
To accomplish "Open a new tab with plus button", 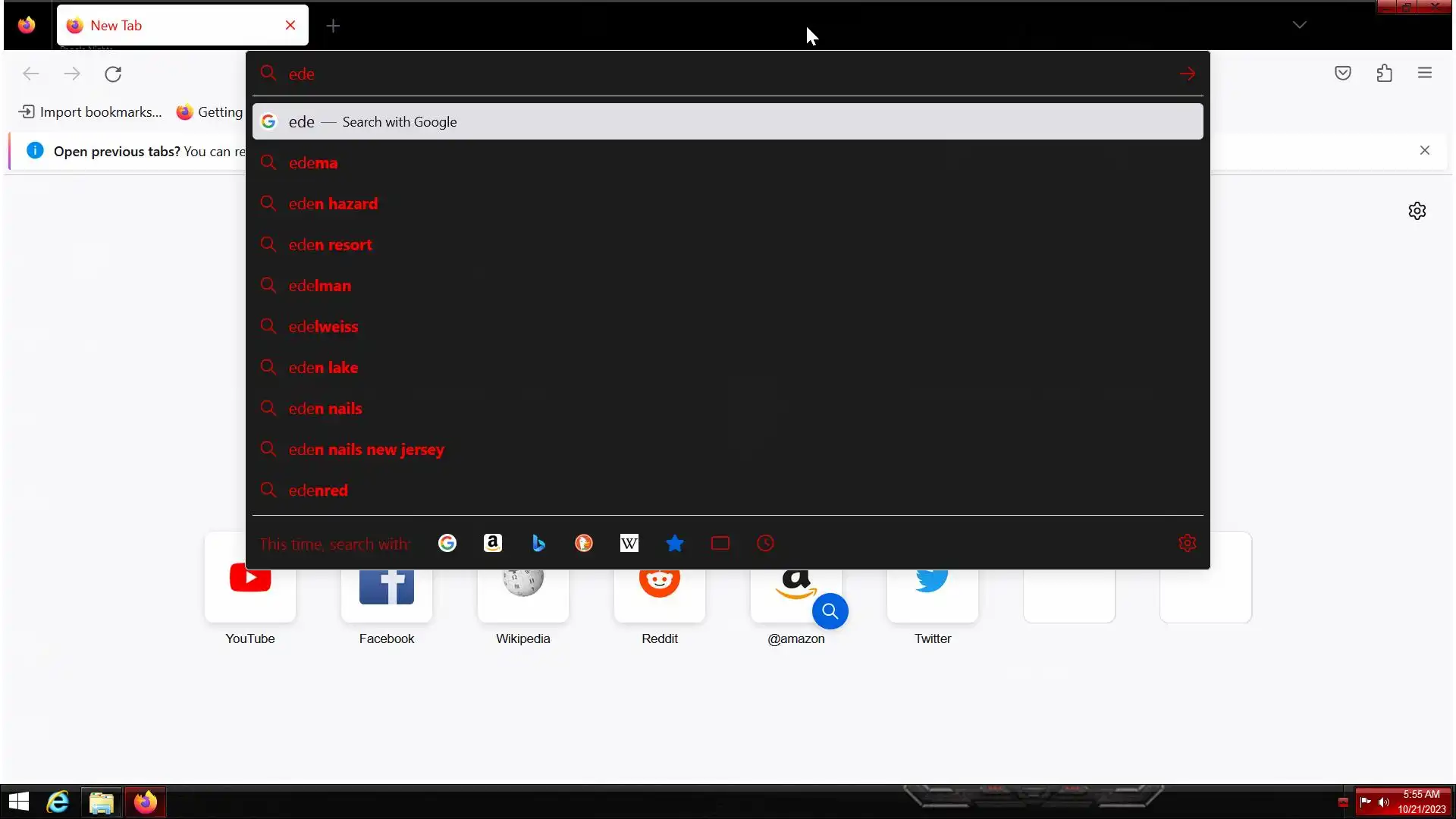I will (333, 26).
